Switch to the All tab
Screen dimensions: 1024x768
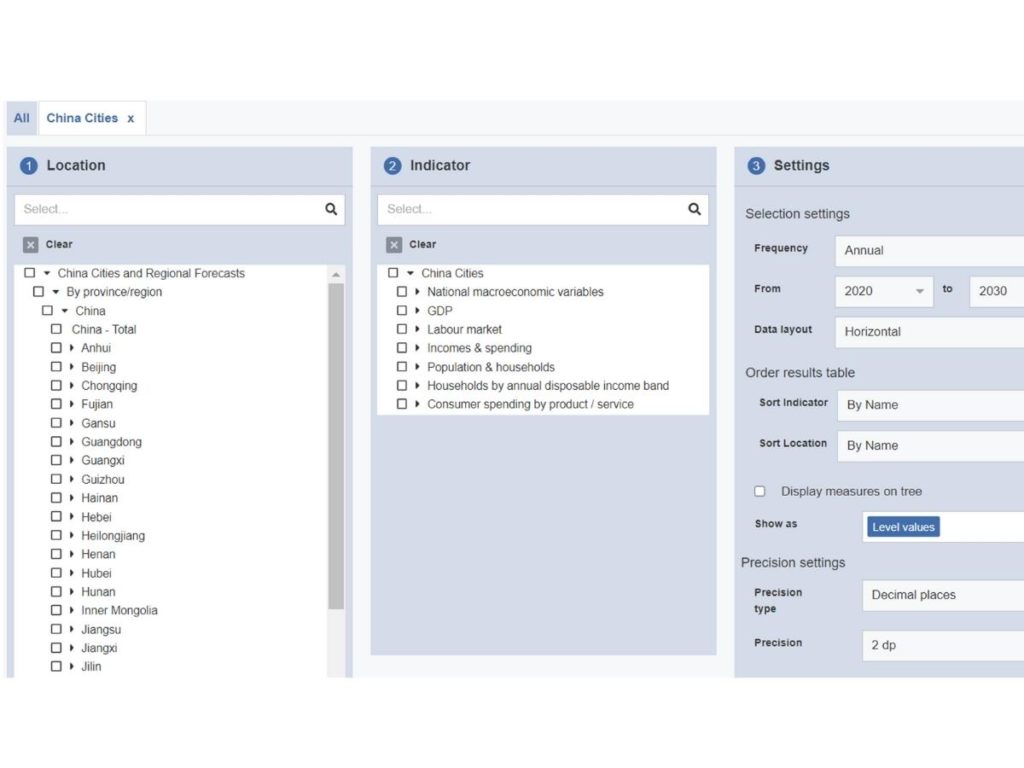[x=21, y=118]
